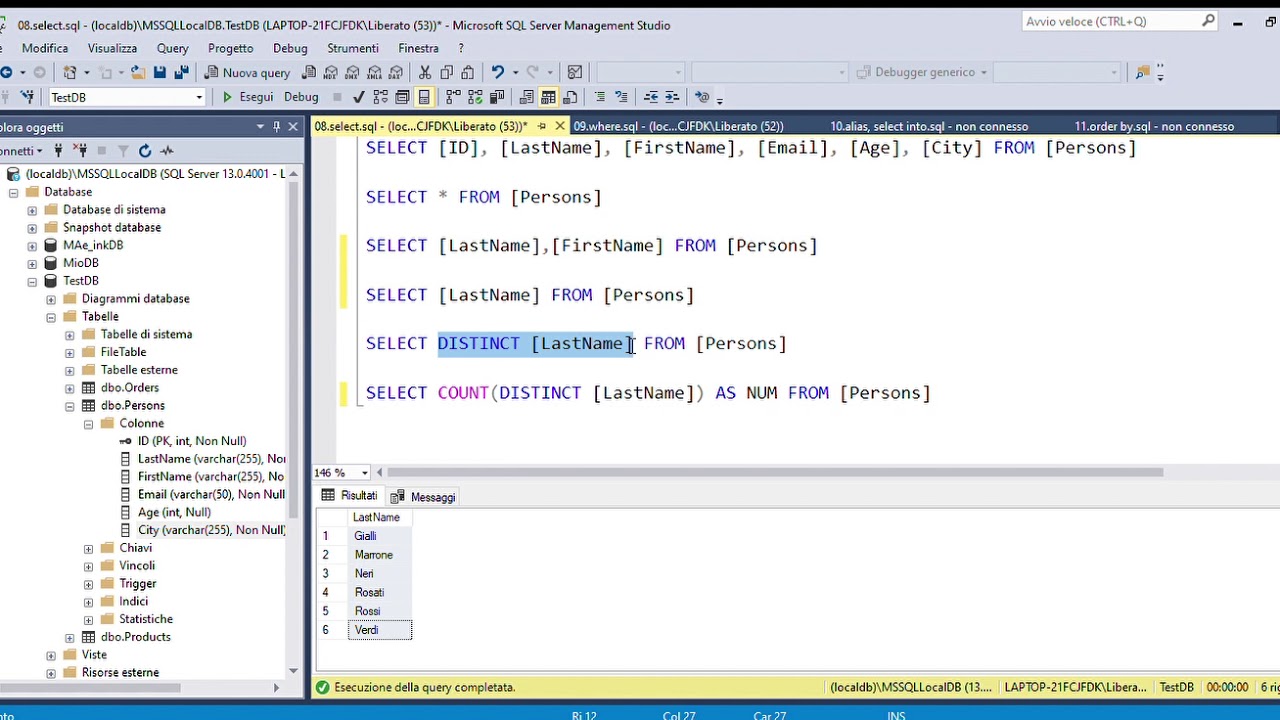Click the Decrease indent icon

(x=651, y=97)
